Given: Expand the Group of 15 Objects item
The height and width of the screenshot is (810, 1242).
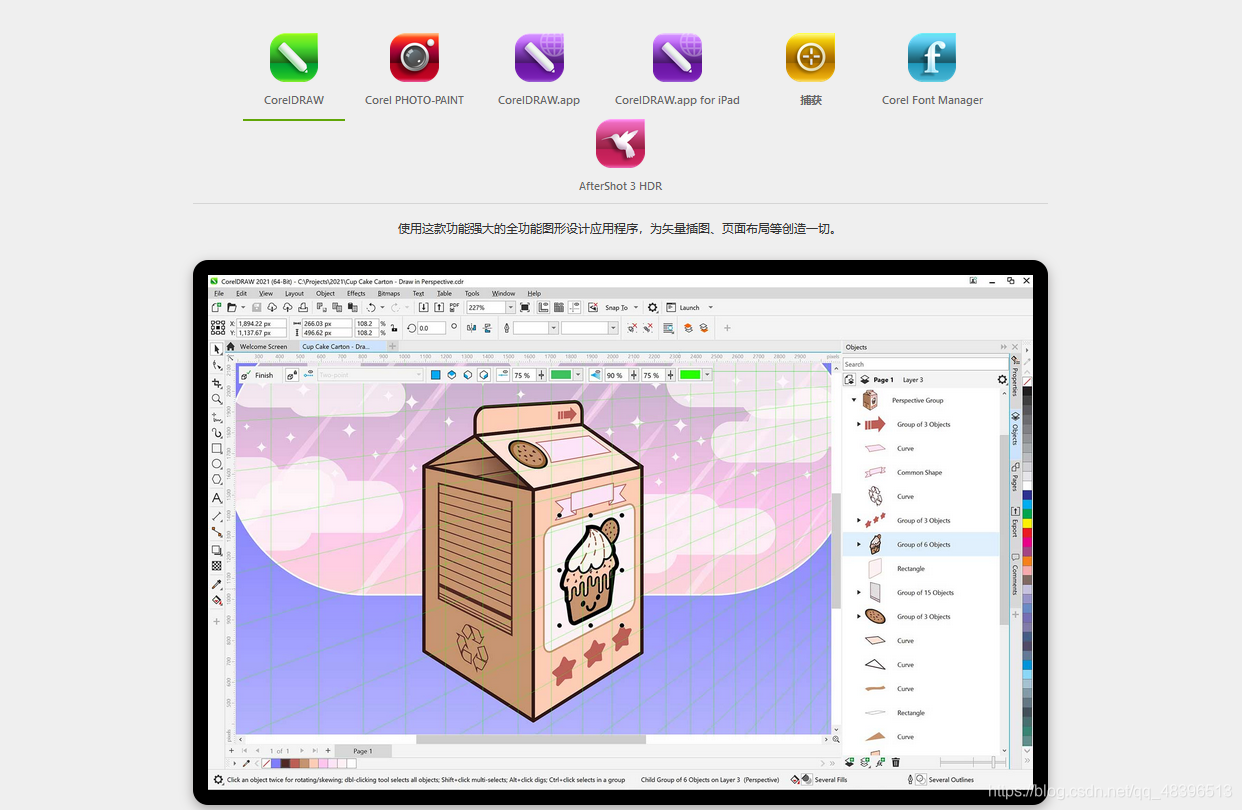Looking at the screenshot, I should [859, 592].
